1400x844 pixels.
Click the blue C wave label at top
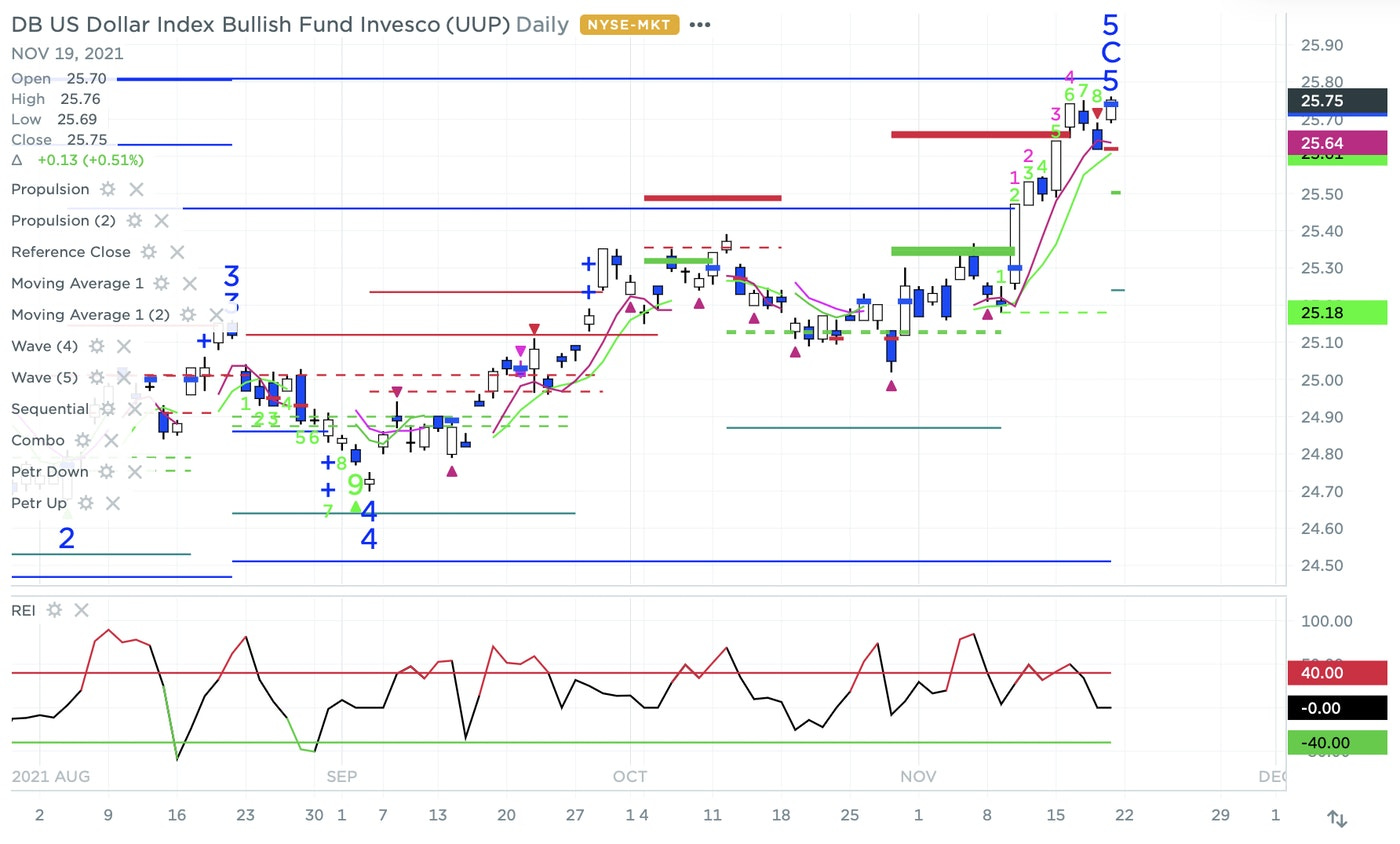click(1110, 54)
